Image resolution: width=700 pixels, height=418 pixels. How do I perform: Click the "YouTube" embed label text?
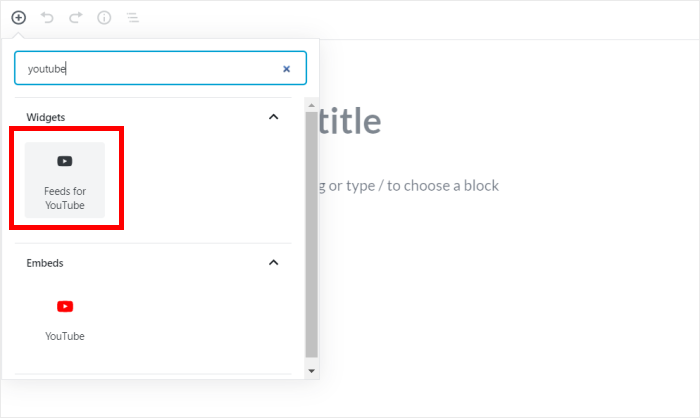[x=65, y=336]
